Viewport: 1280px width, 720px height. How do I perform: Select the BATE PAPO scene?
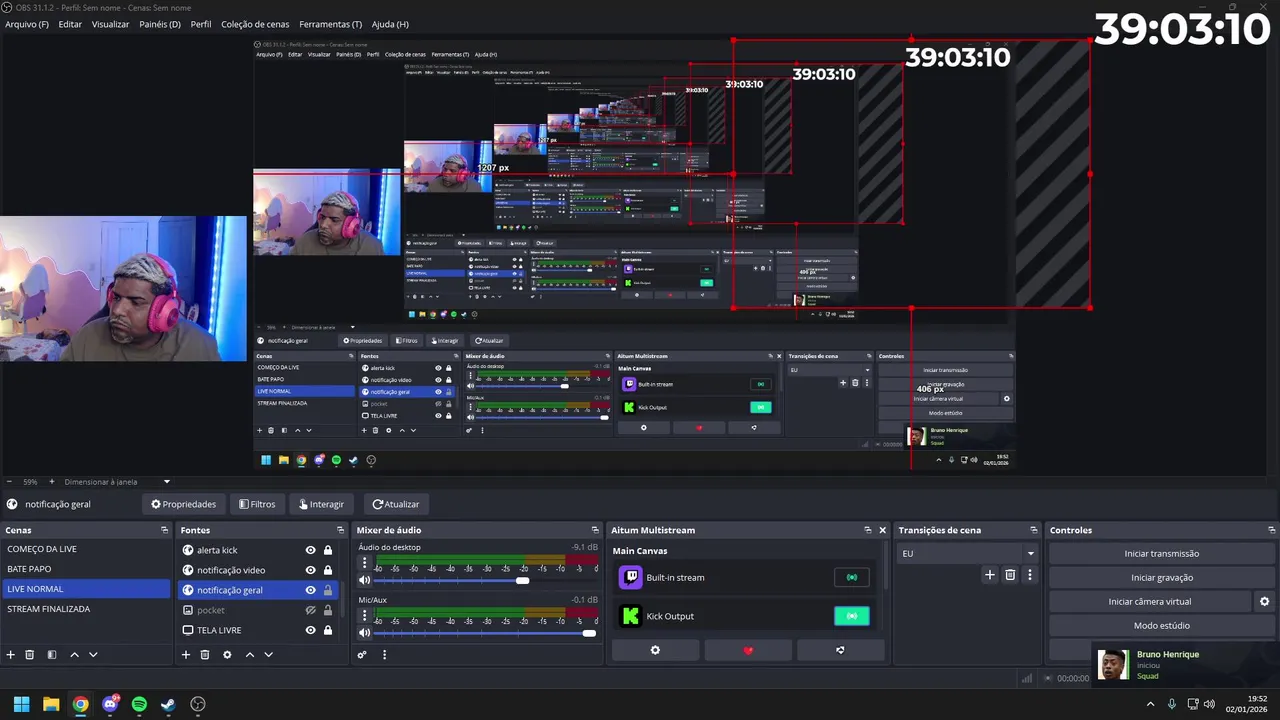[x=85, y=569]
